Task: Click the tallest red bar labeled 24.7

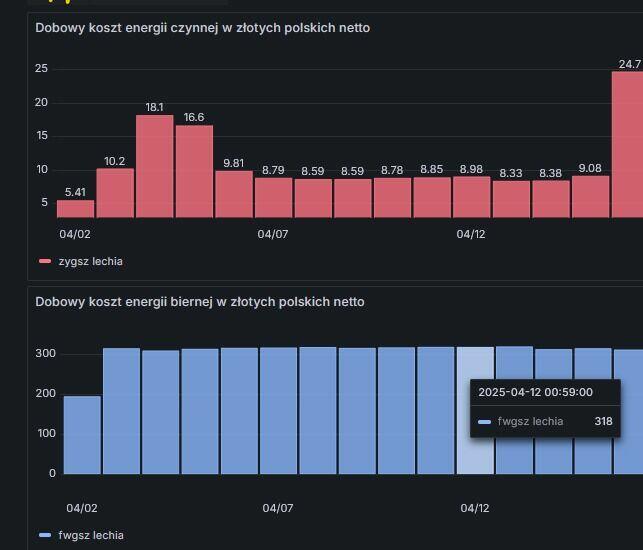Action: pos(628,144)
